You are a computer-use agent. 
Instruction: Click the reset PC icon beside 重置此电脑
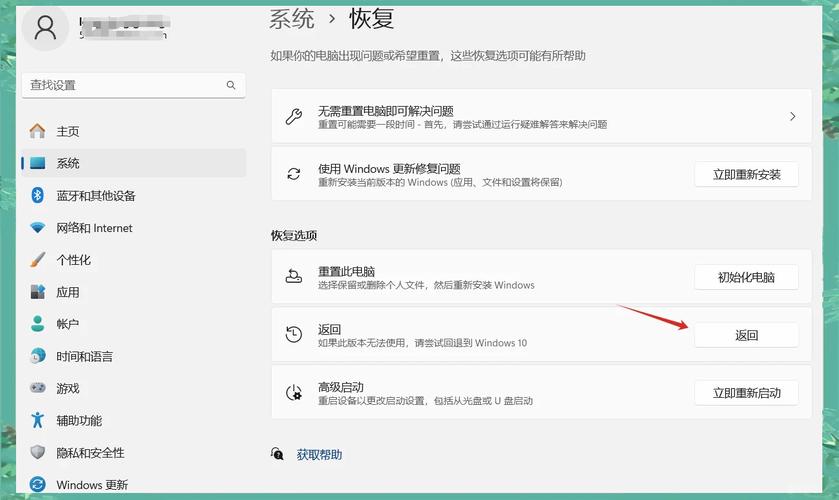294,277
